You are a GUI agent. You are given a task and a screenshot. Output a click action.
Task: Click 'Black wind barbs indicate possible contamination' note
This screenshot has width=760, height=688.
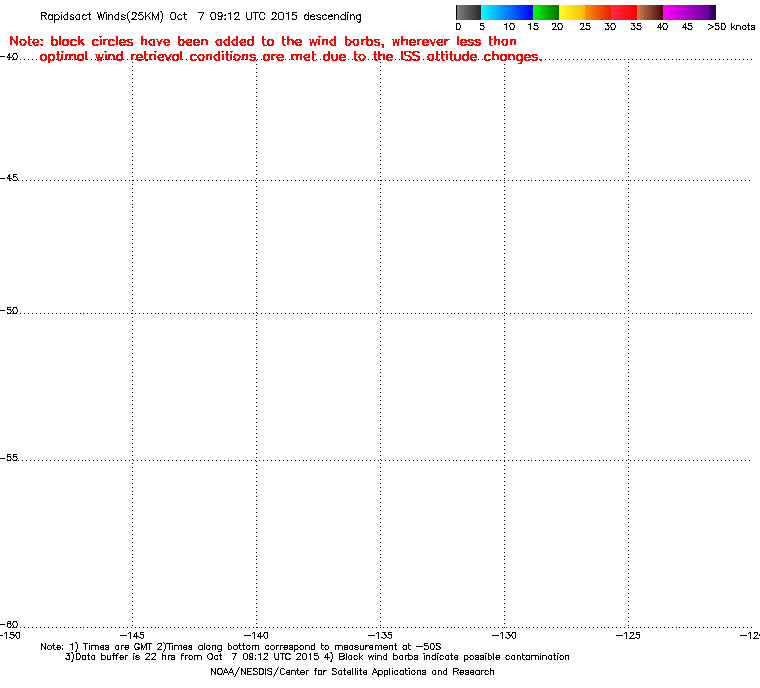tap(454, 657)
